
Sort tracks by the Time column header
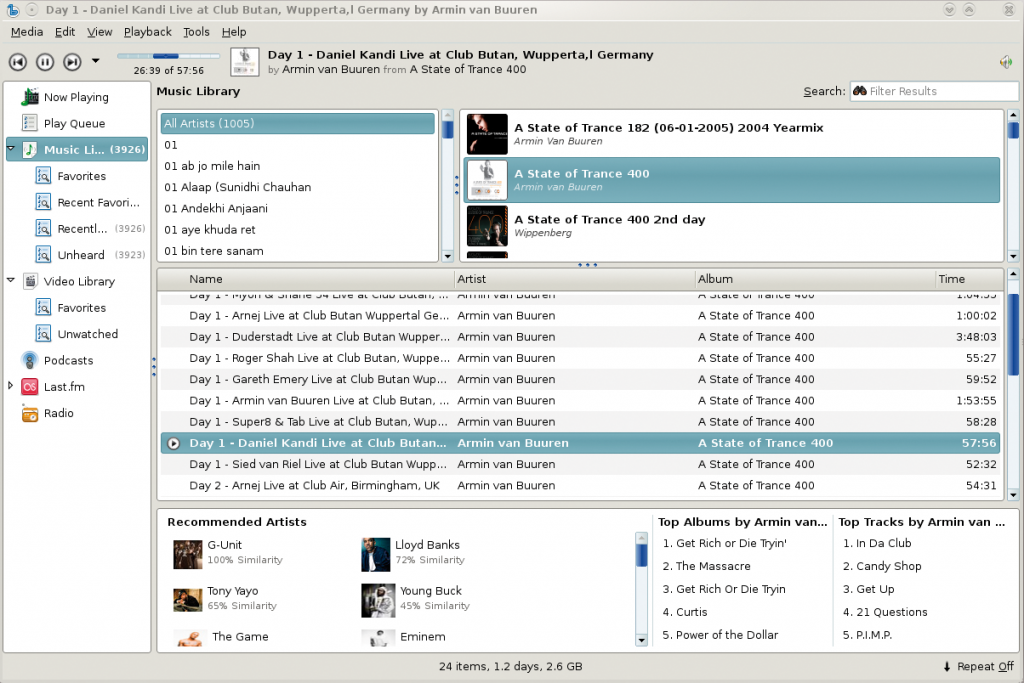[969, 279]
